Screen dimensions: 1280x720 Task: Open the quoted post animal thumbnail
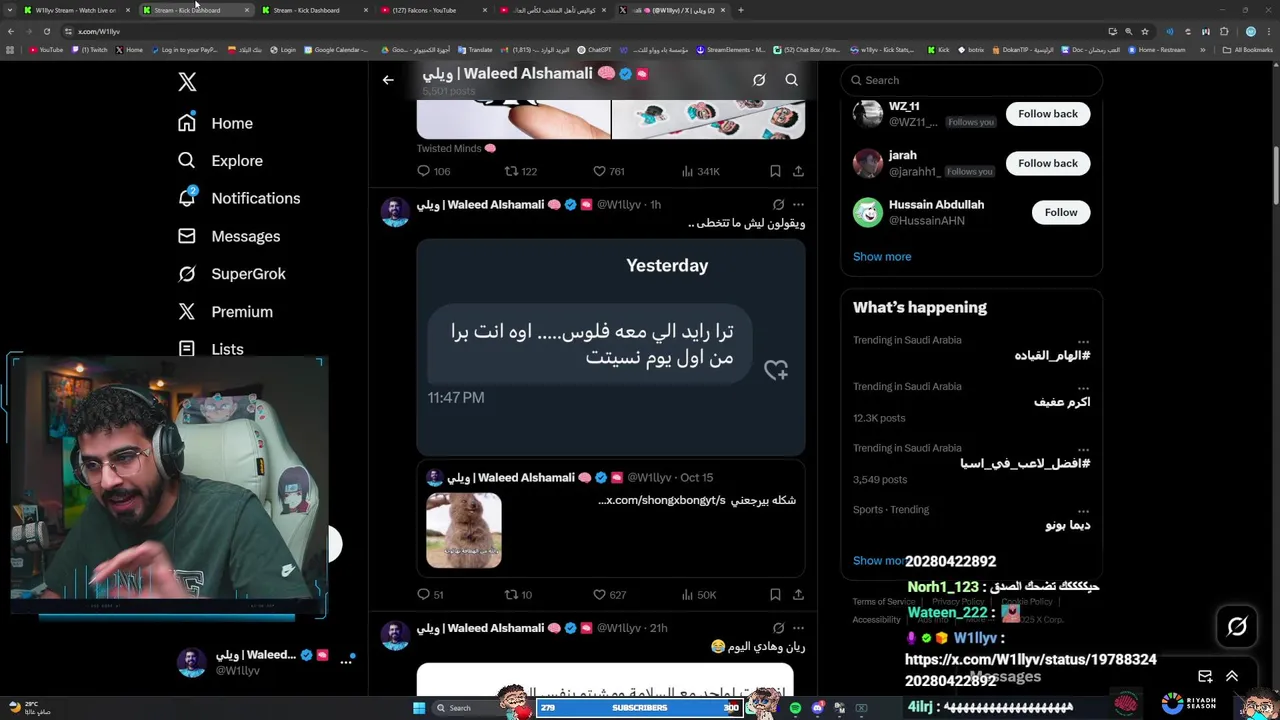click(464, 530)
